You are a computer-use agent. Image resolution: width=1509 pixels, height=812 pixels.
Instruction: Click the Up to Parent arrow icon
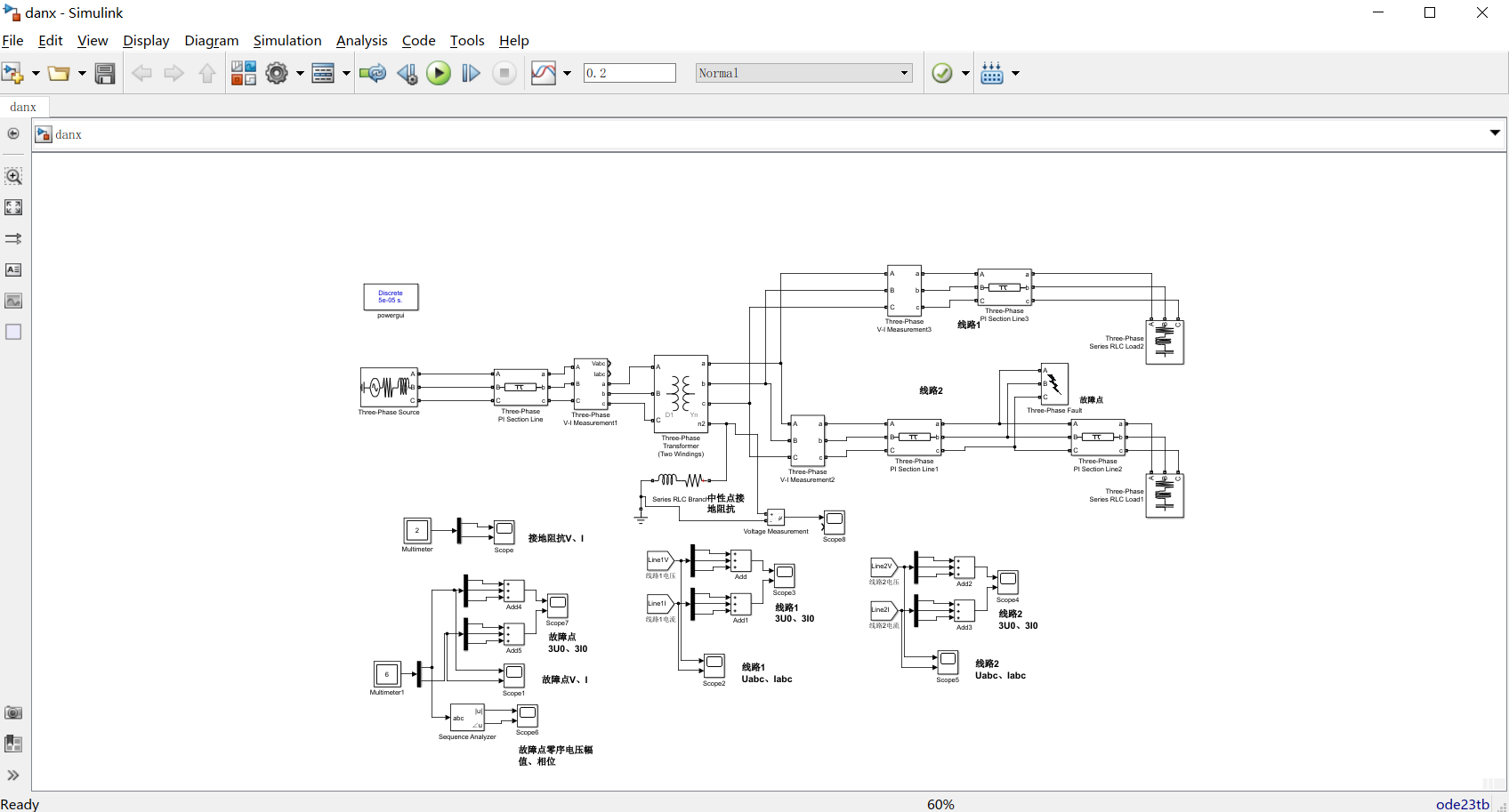pyautogui.click(x=207, y=73)
